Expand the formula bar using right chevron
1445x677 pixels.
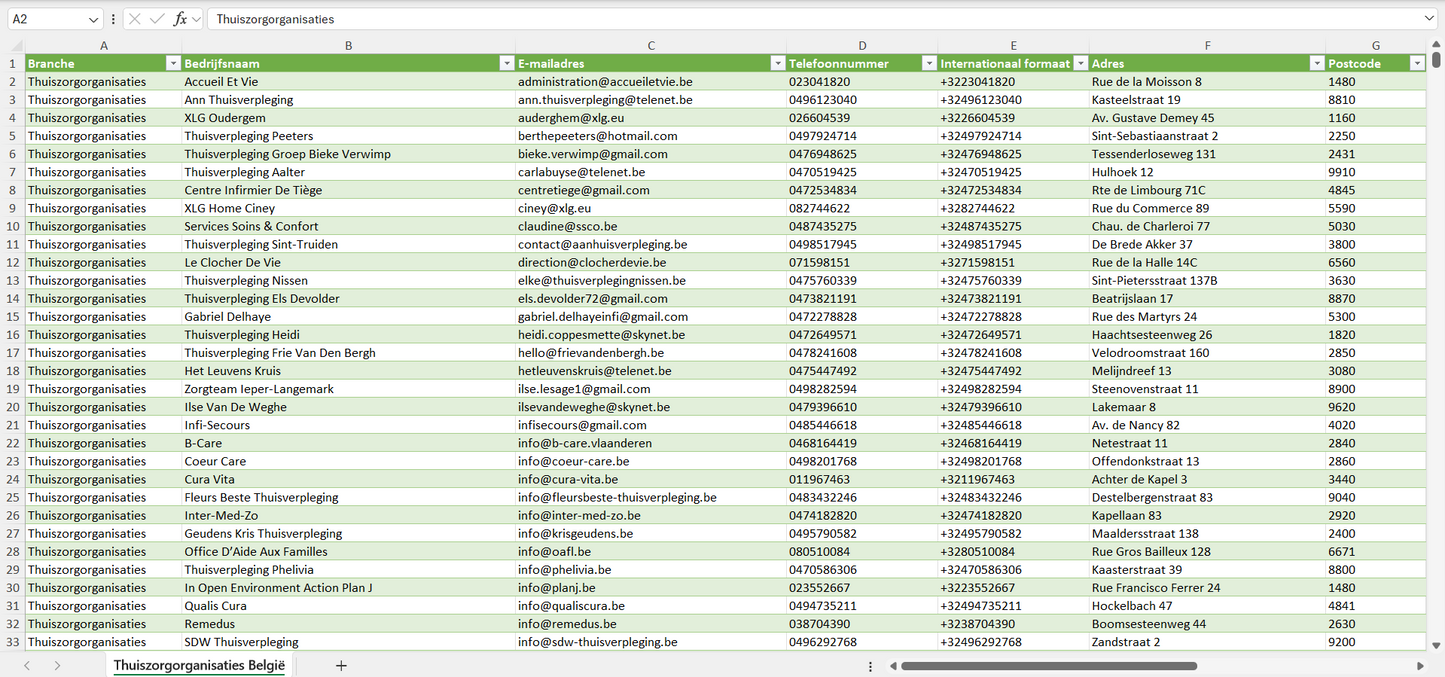[1429, 19]
